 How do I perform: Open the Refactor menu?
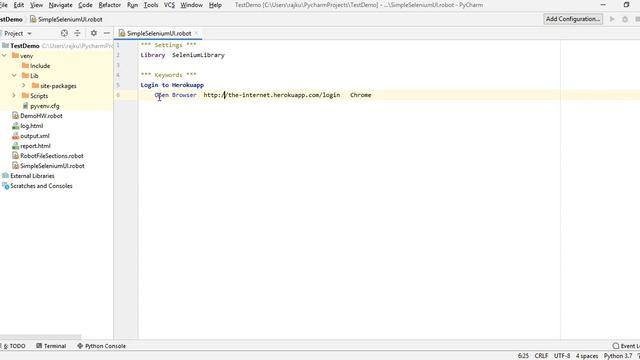tap(110, 5)
